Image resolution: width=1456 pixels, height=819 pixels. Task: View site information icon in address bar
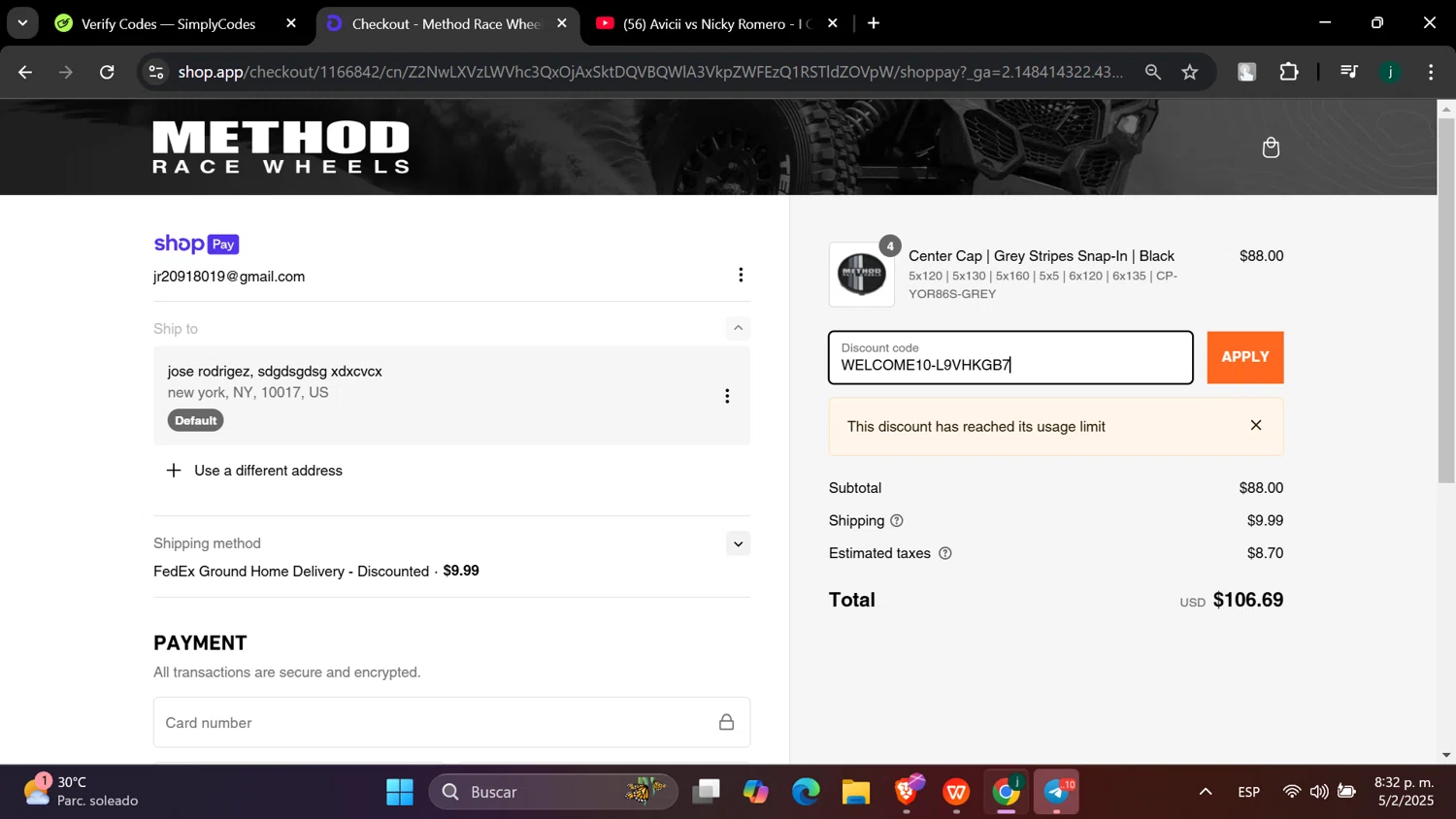coord(156,72)
